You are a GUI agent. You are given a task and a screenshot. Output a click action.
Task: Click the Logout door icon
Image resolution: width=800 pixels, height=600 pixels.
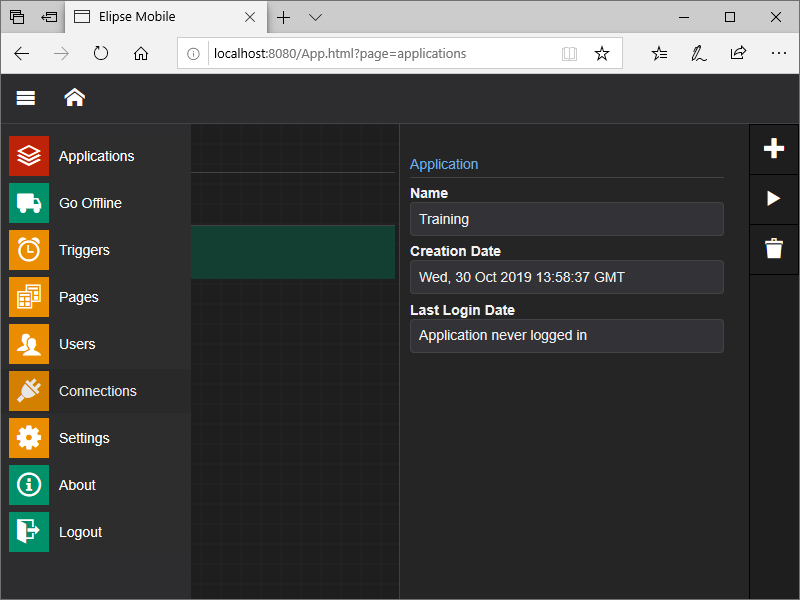29,532
